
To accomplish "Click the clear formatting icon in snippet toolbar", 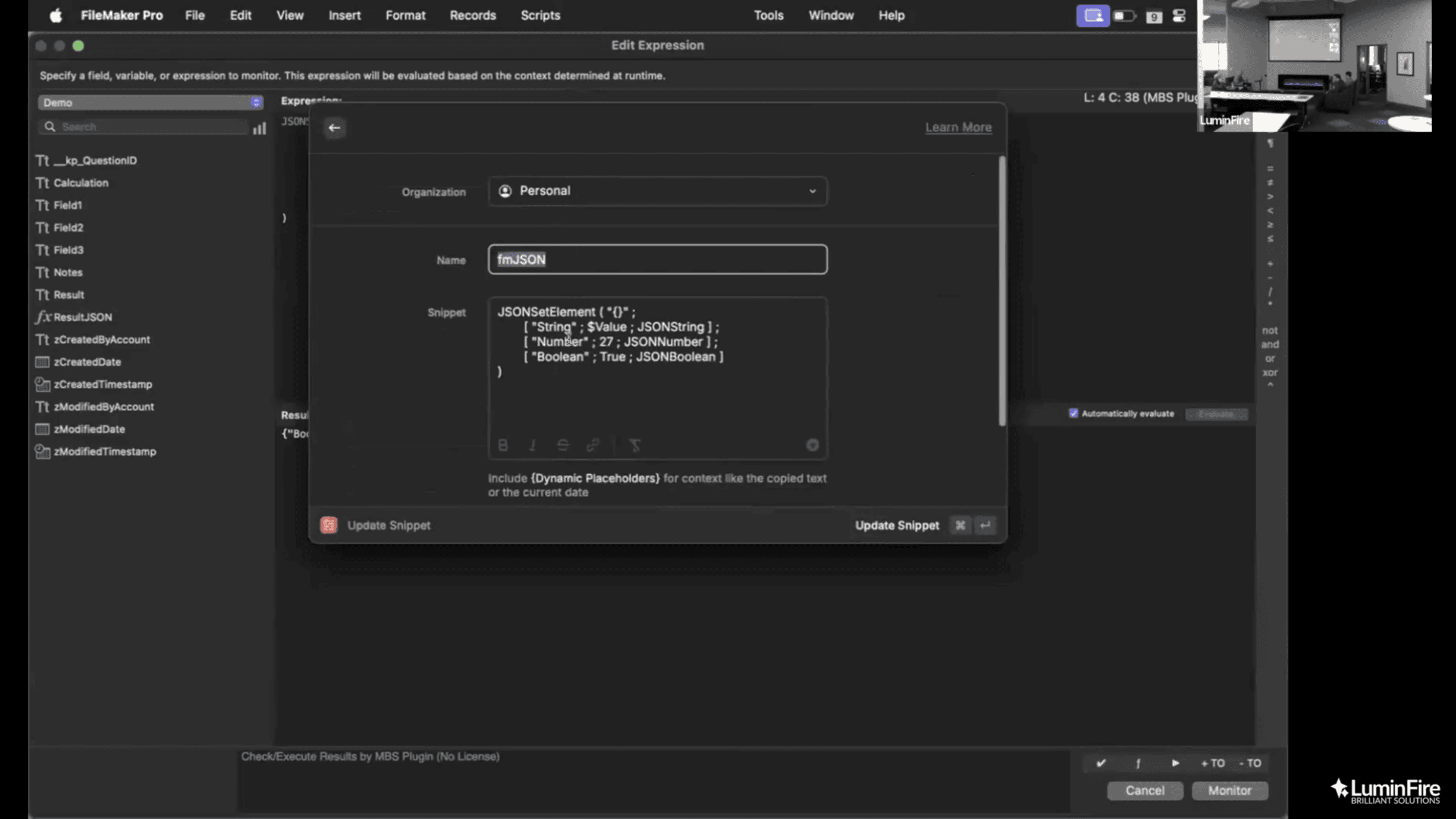I will click(x=636, y=445).
